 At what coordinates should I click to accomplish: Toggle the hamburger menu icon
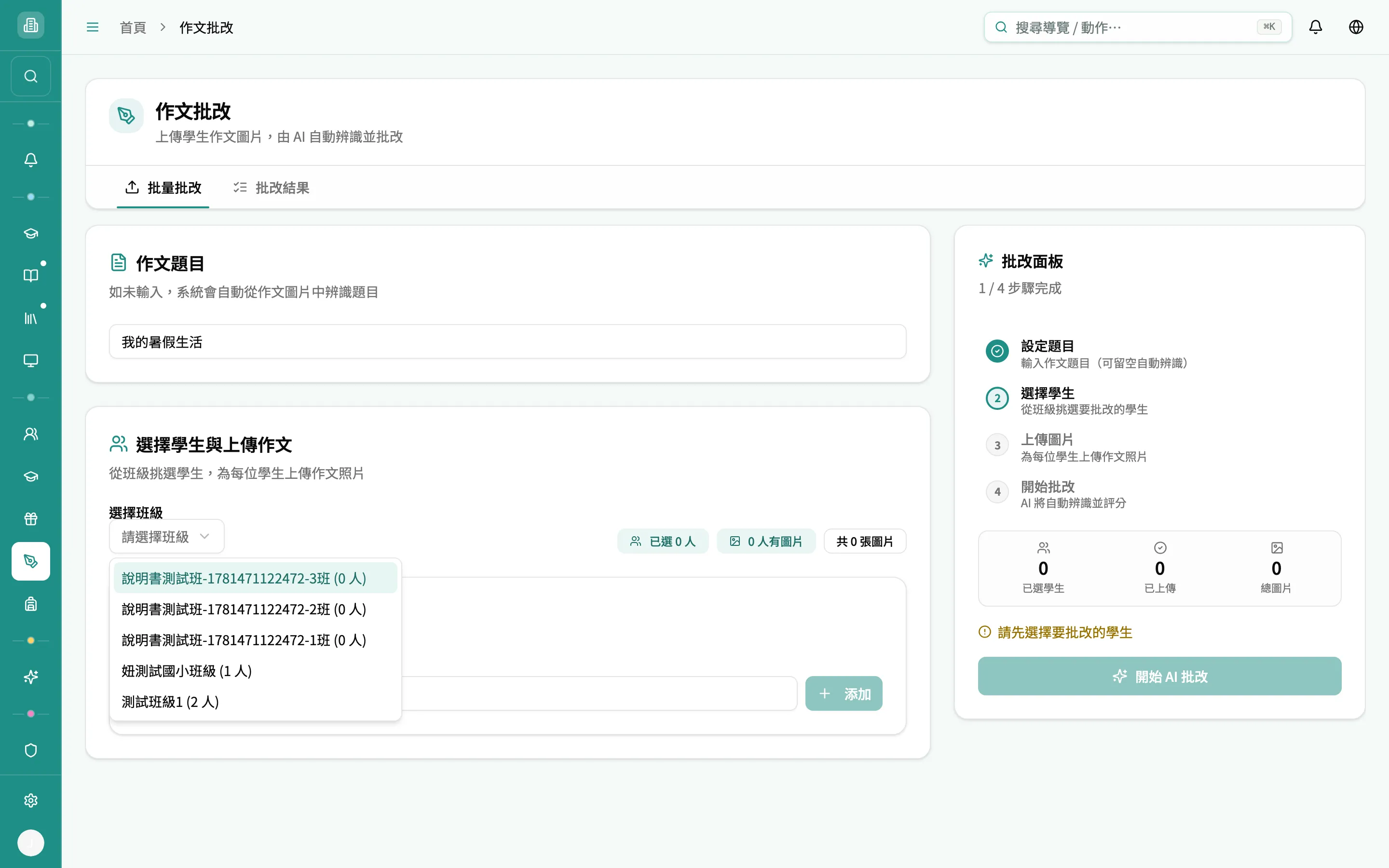[93, 27]
